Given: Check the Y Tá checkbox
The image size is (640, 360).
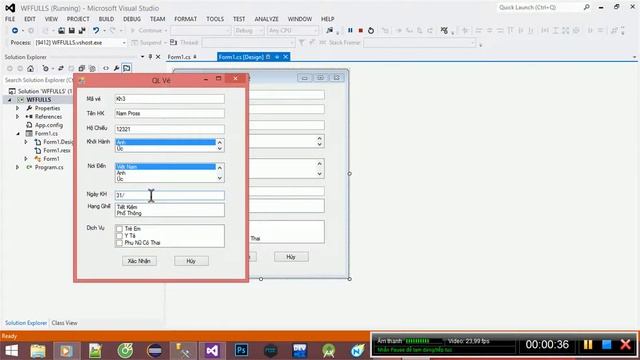Looking at the screenshot, I should coord(119,236).
